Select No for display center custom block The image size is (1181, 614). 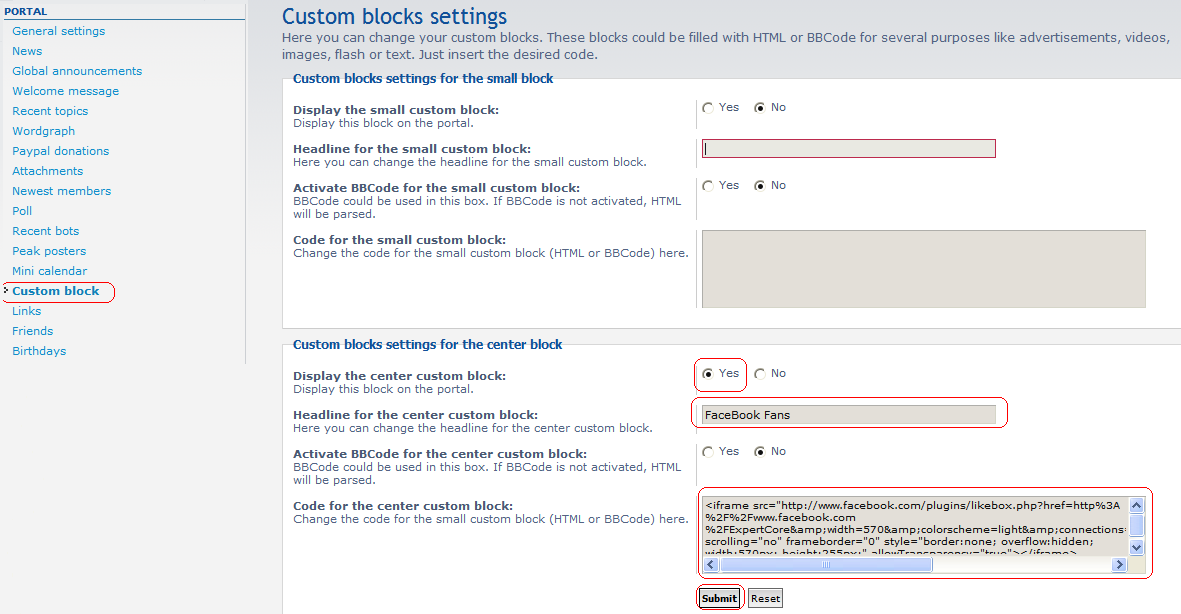point(760,374)
